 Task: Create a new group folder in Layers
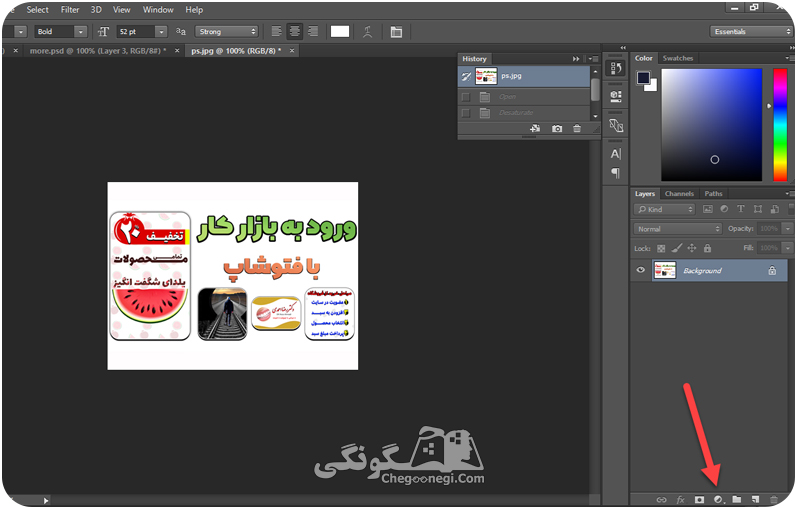click(736, 499)
